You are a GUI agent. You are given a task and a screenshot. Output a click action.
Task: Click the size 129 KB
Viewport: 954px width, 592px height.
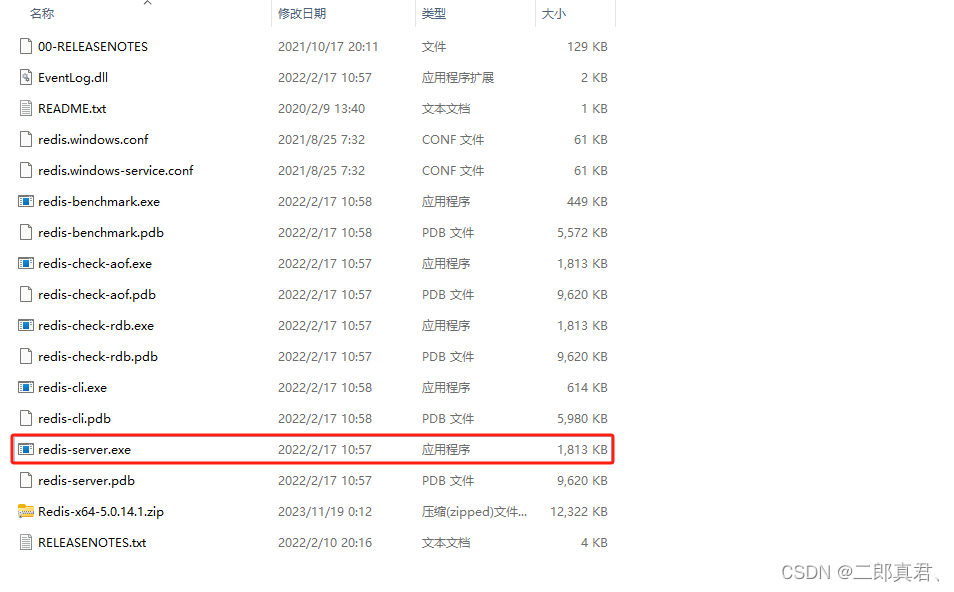pyautogui.click(x=587, y=46)
